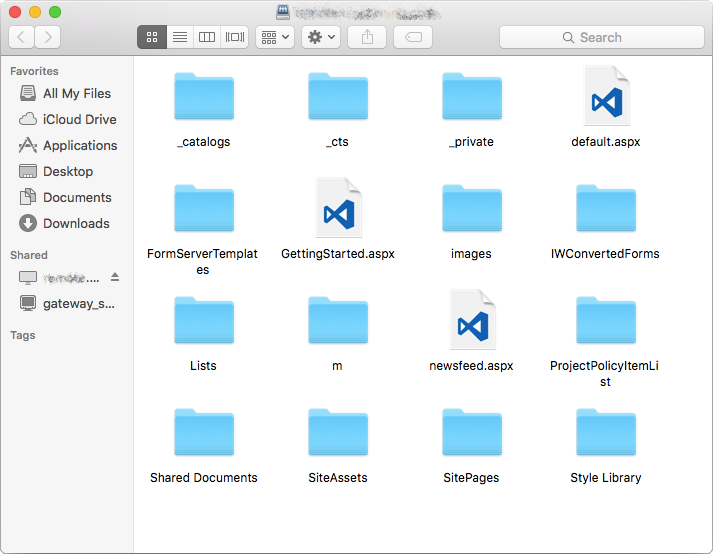Open the item arrangement dropdown
The image size is (713, 554).
click(x=274, y=37)
